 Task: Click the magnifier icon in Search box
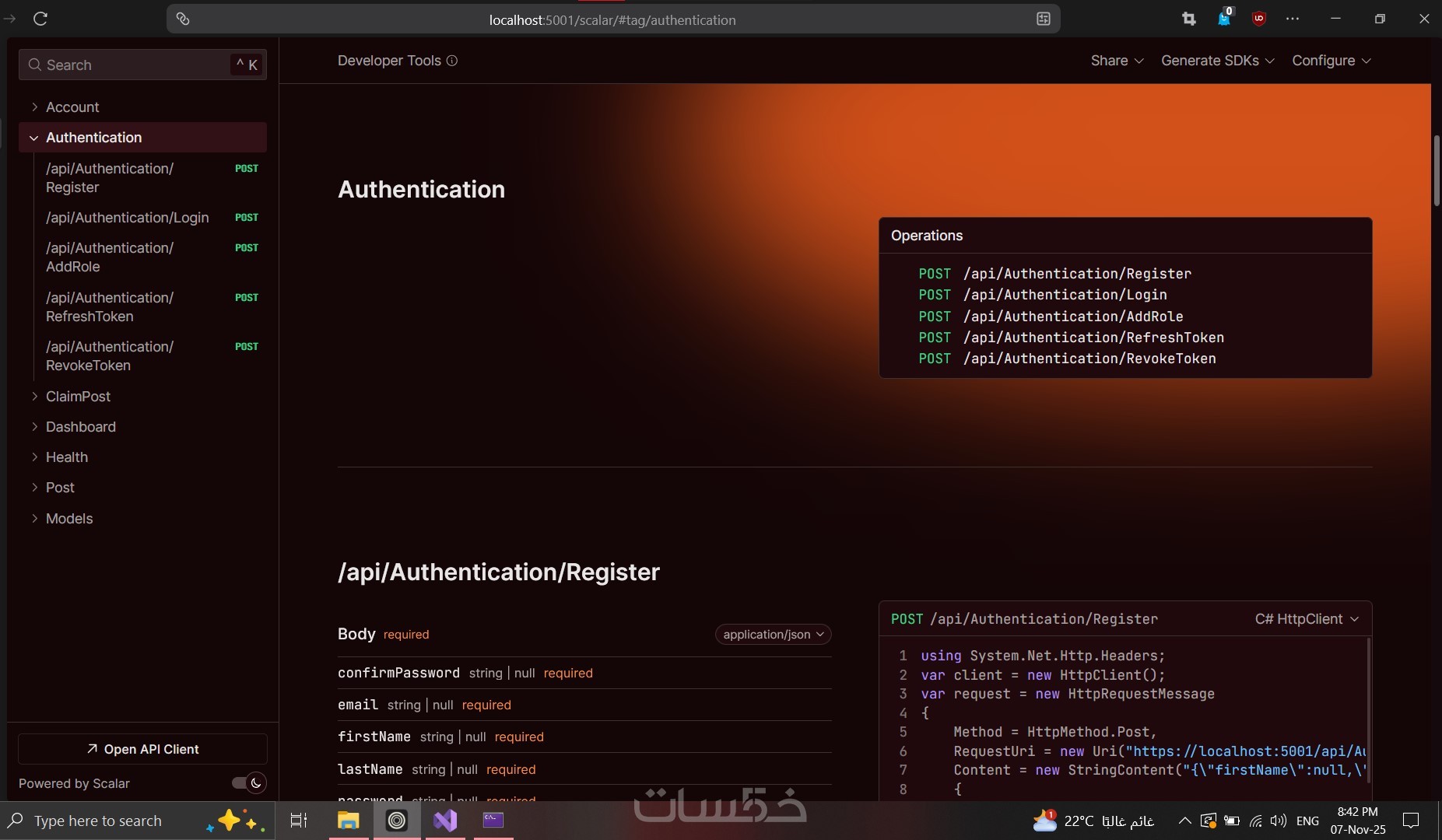[x=34, y=65]
